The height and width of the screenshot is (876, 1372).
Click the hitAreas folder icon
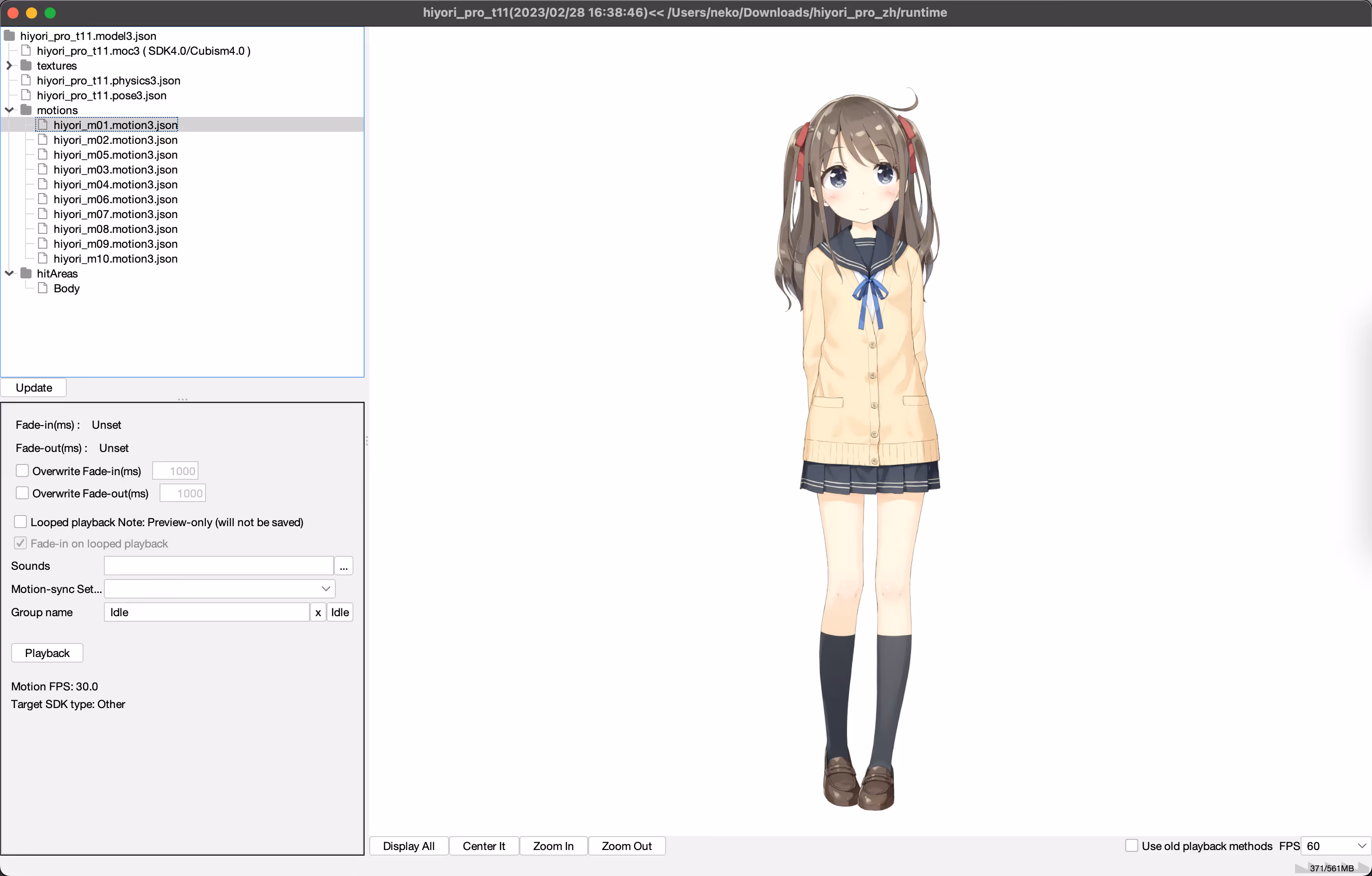[26, 274]
